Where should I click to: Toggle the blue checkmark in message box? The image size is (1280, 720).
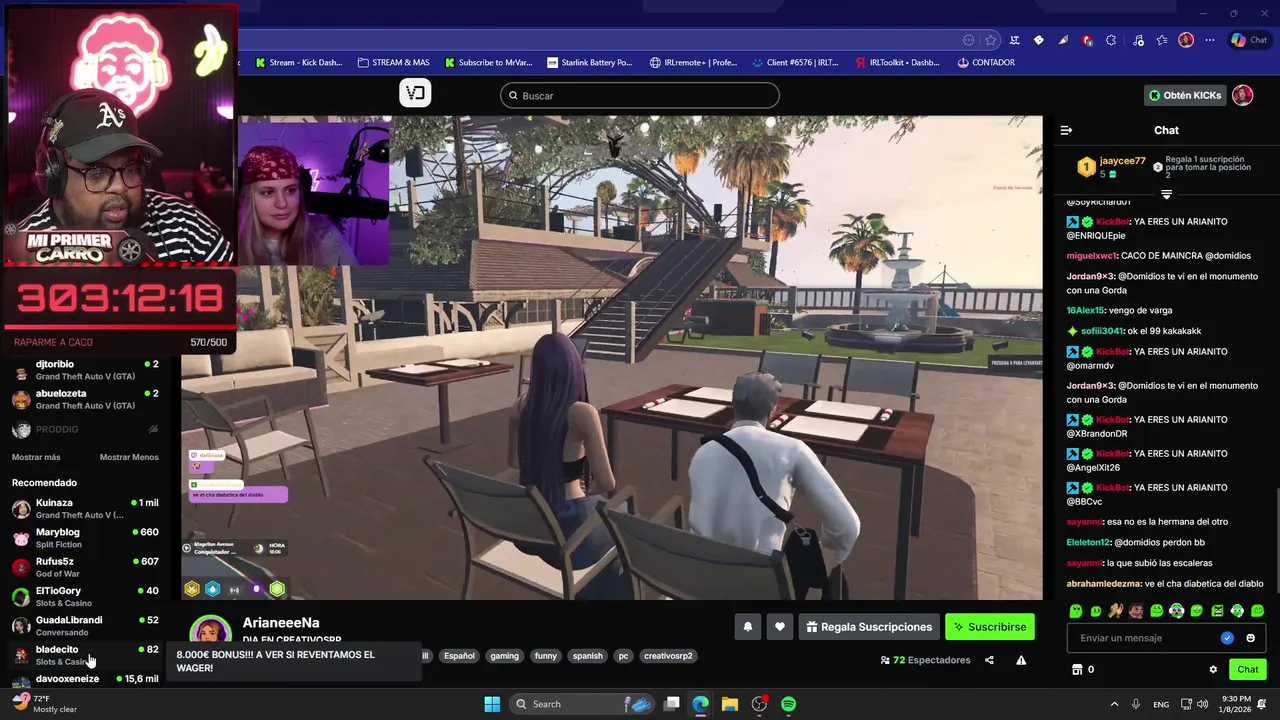1227,638
